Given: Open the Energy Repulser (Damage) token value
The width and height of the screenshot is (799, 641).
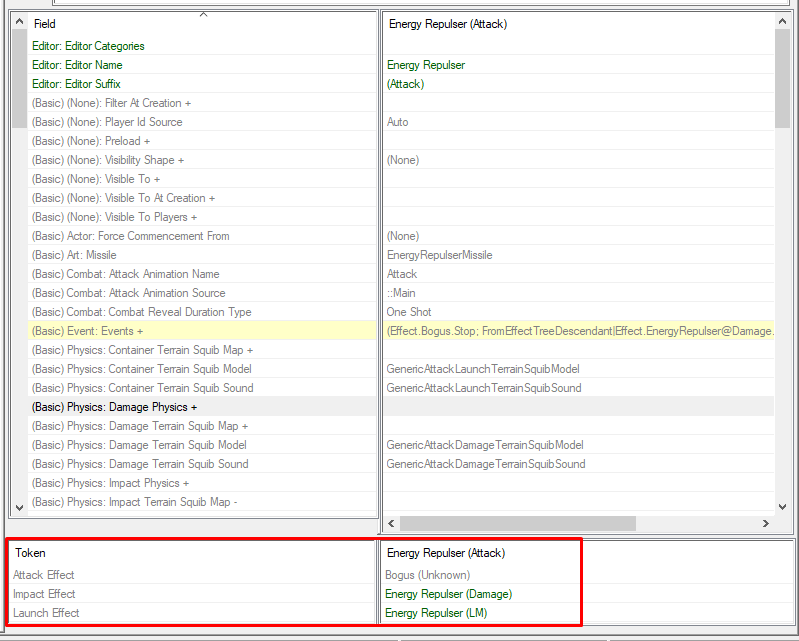Looking at the screenshot, I should (x=448, y=594).
